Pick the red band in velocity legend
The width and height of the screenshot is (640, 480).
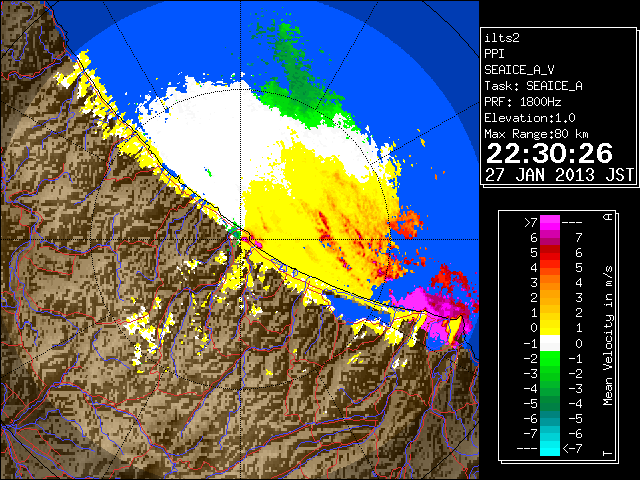[550, 253]
